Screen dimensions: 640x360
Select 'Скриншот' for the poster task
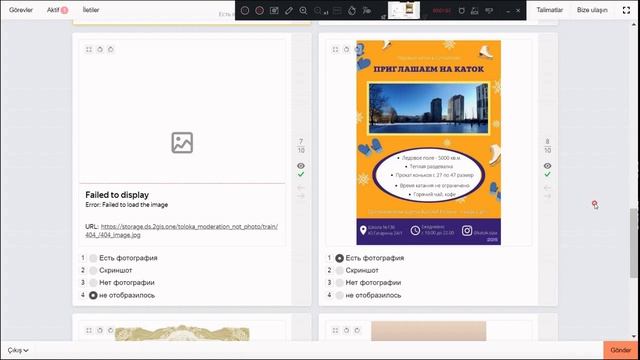[x=340, y=270]
